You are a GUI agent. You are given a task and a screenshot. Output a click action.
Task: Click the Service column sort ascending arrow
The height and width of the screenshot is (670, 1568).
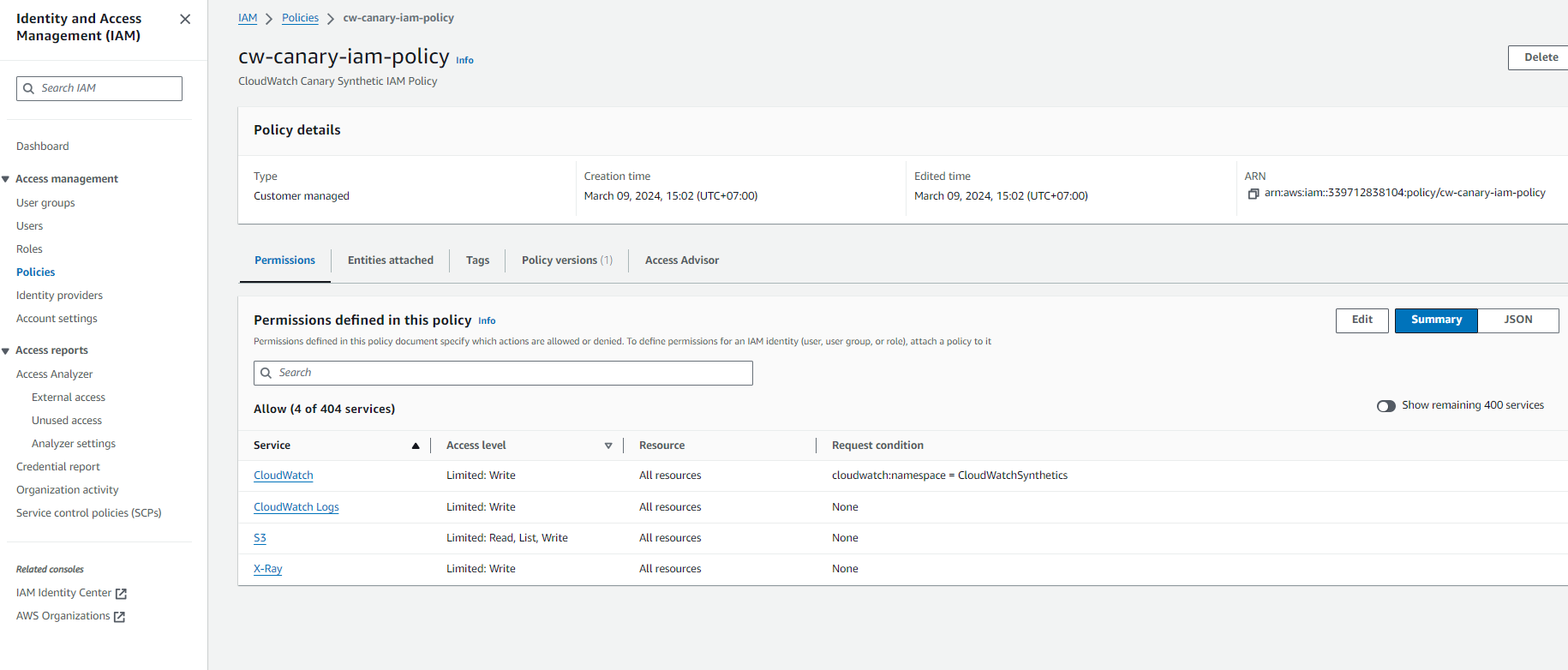[x=416, y=446]
